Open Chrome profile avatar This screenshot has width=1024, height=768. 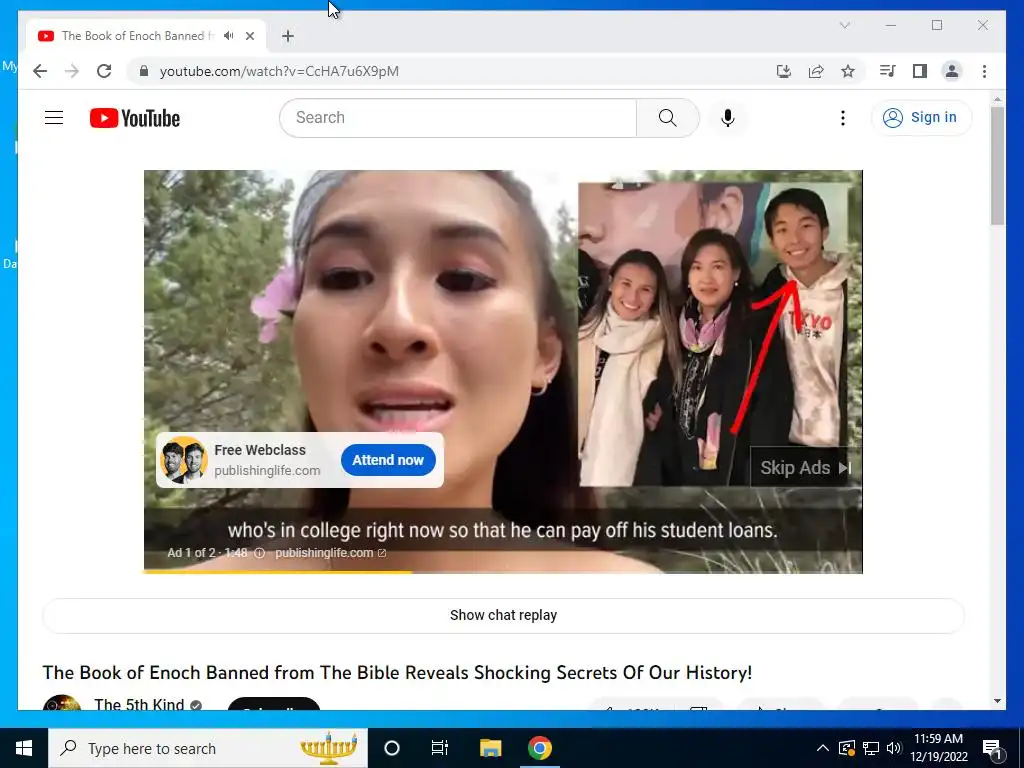tap(952, 71)
